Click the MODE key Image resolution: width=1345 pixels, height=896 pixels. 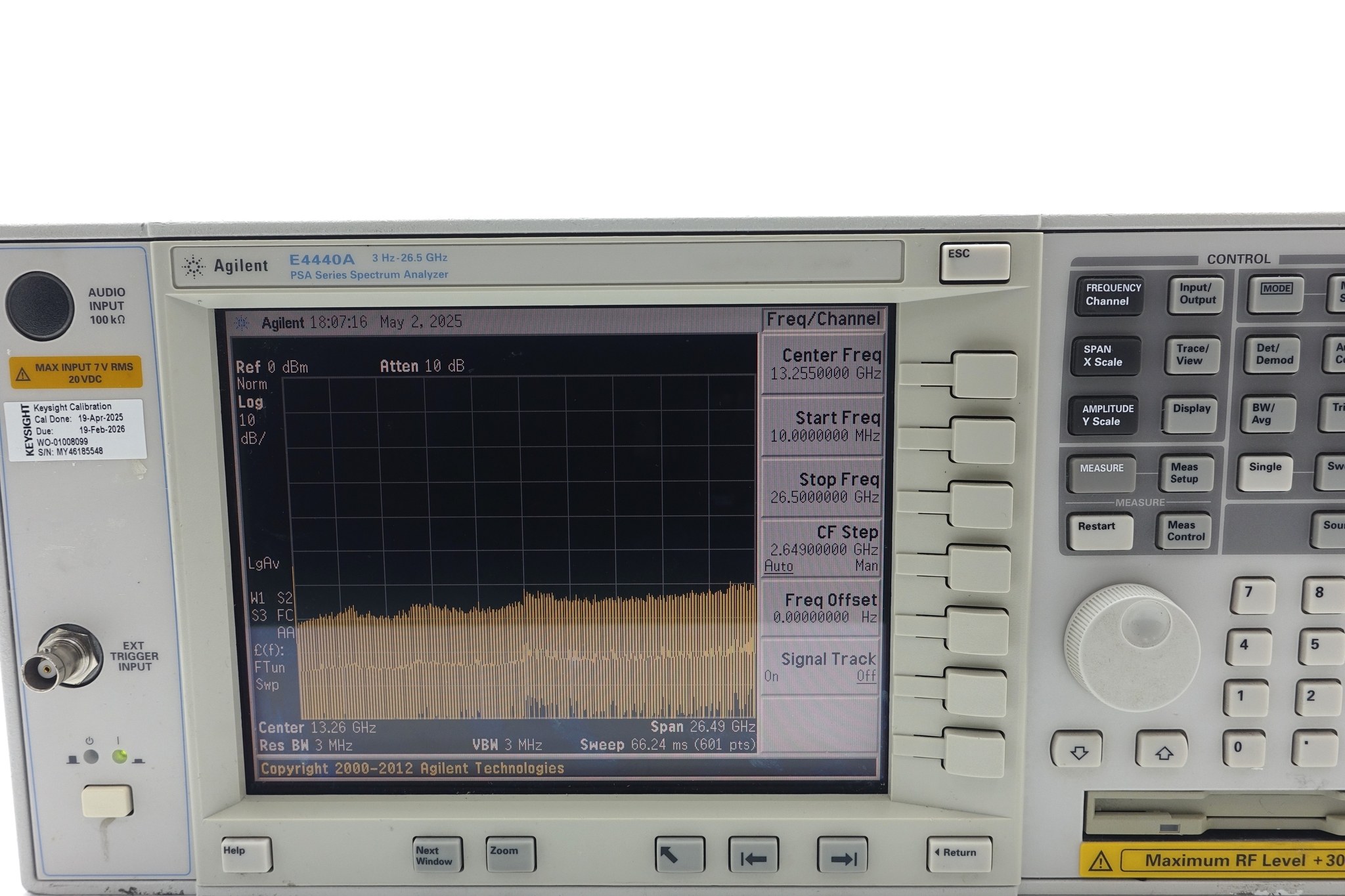[1275, 294]
